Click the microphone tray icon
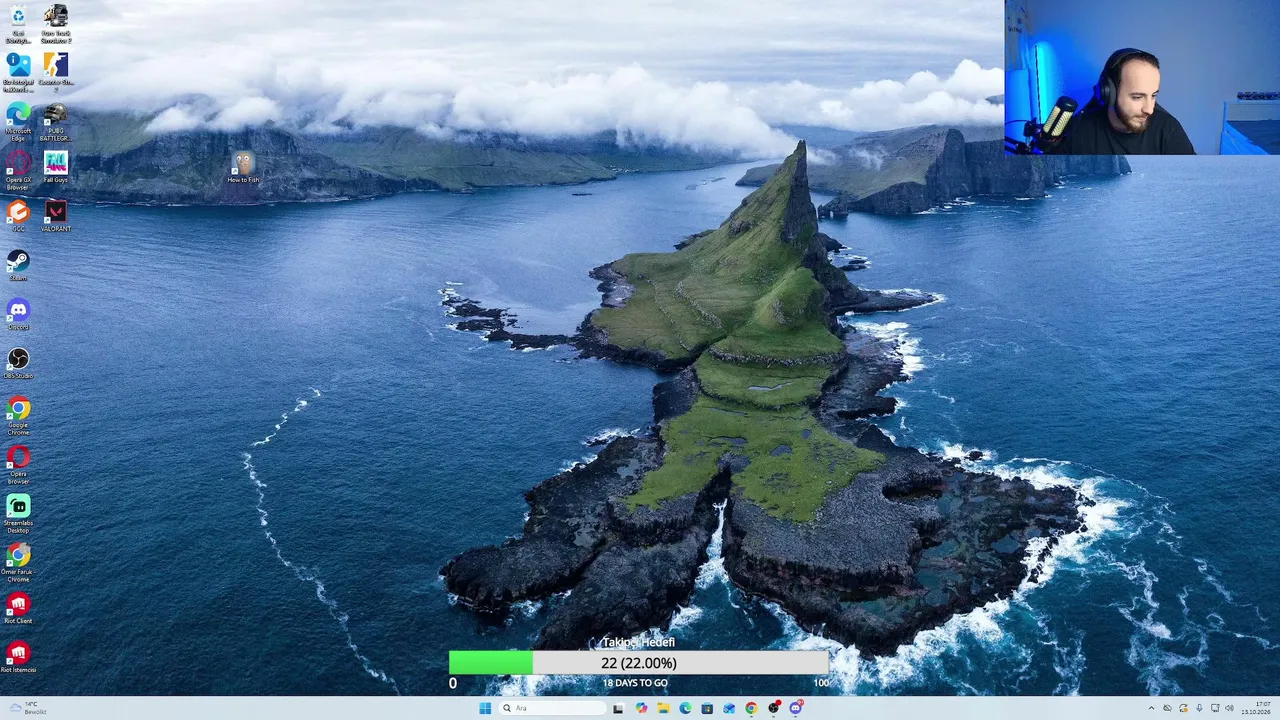The image size is (1280, 720). 1199,708
